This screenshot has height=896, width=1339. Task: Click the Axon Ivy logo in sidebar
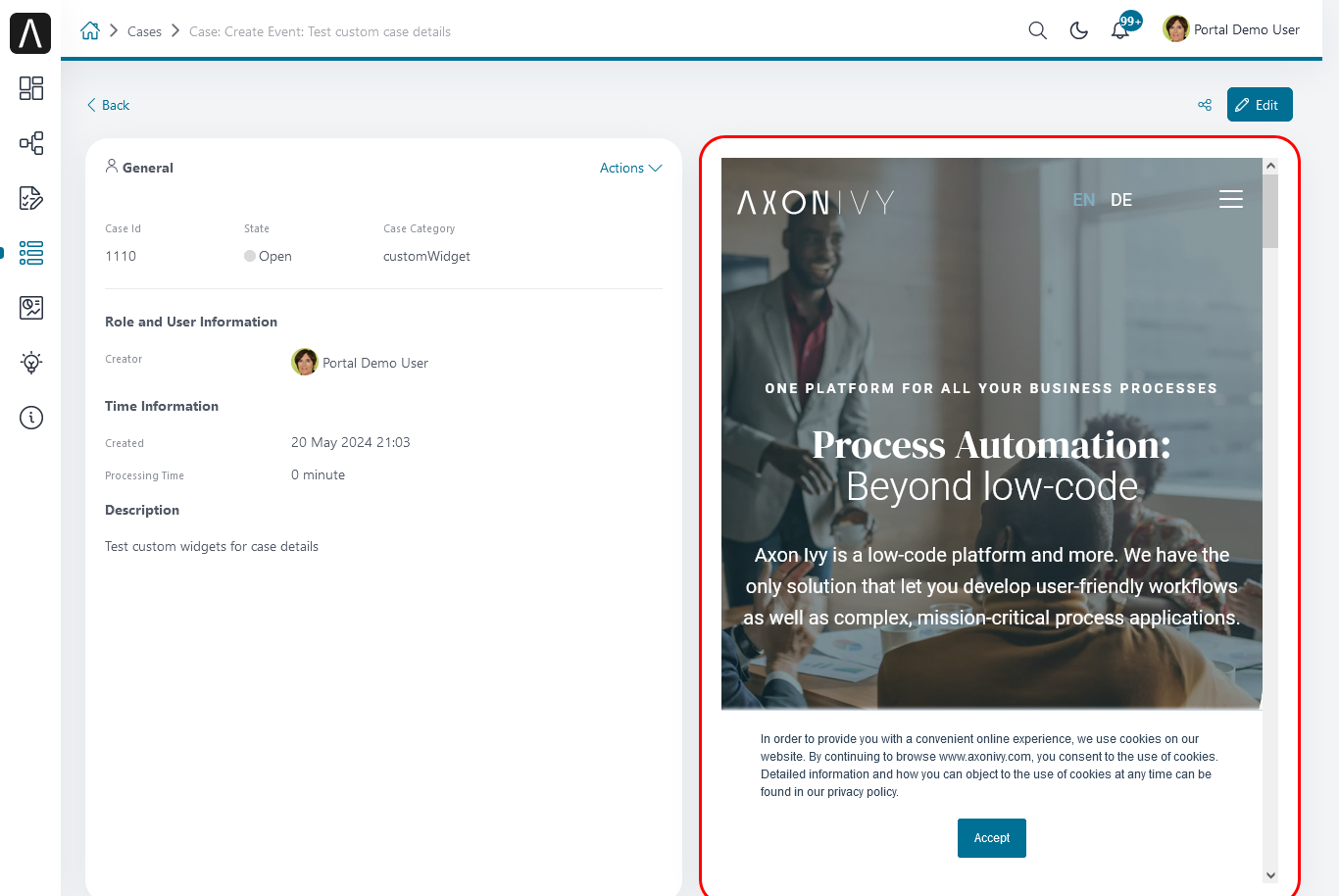point(30,33)
